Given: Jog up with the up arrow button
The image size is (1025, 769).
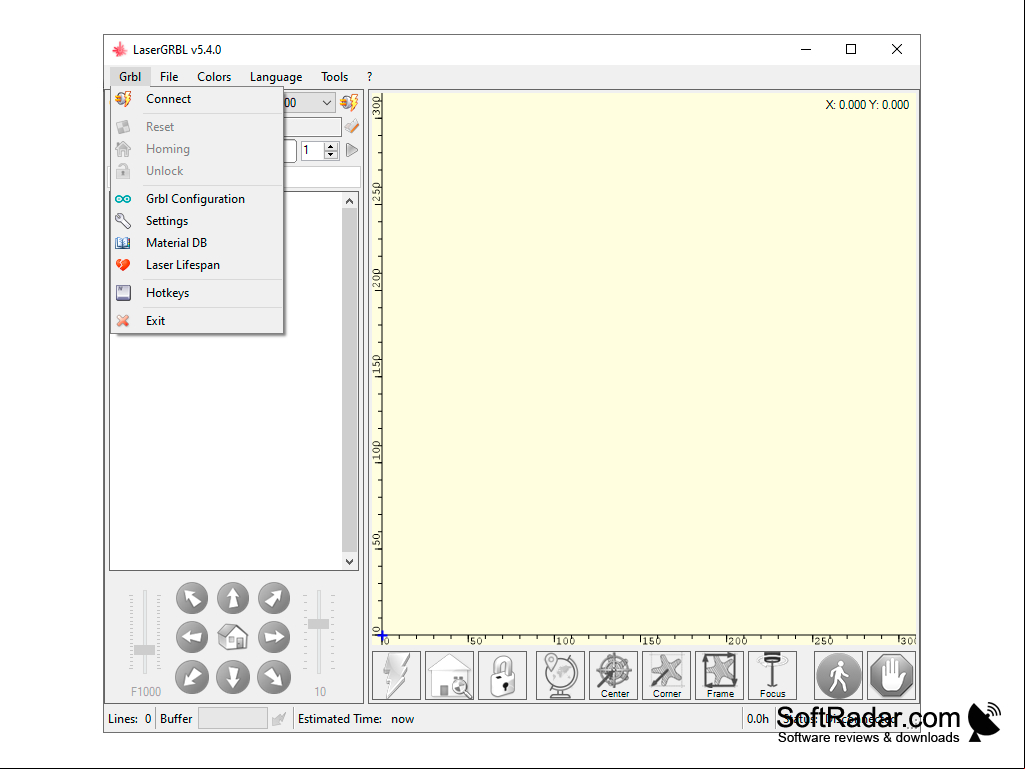Looking at the screenshot, I should coord(233,598).
